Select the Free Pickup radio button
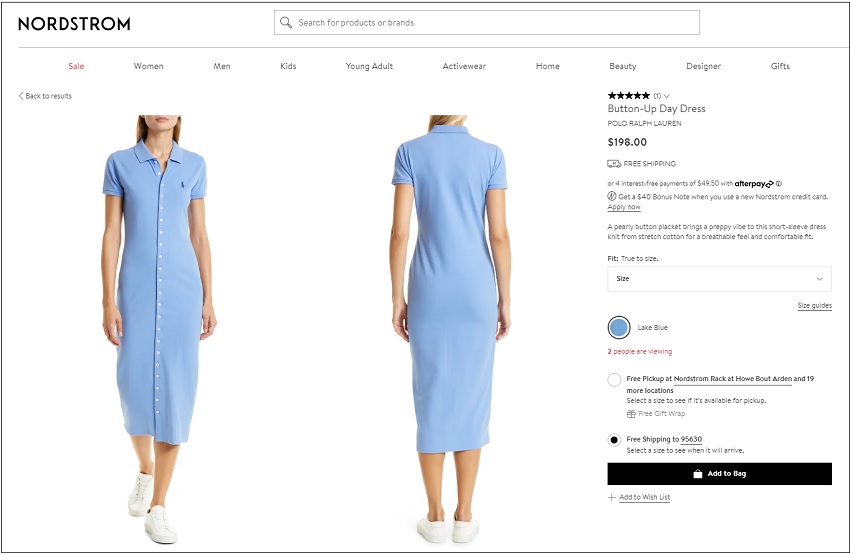This screenshot has height=553, width=850. tap(614, 380)
